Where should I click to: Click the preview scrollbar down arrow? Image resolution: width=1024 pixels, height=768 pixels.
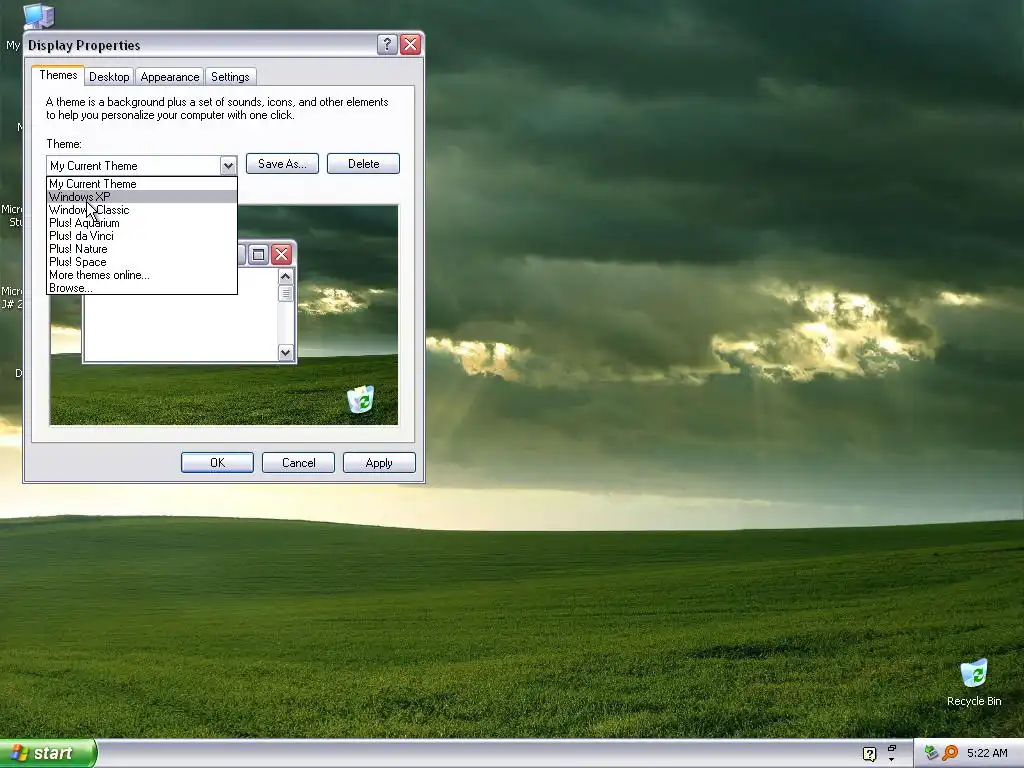point(285,353)
